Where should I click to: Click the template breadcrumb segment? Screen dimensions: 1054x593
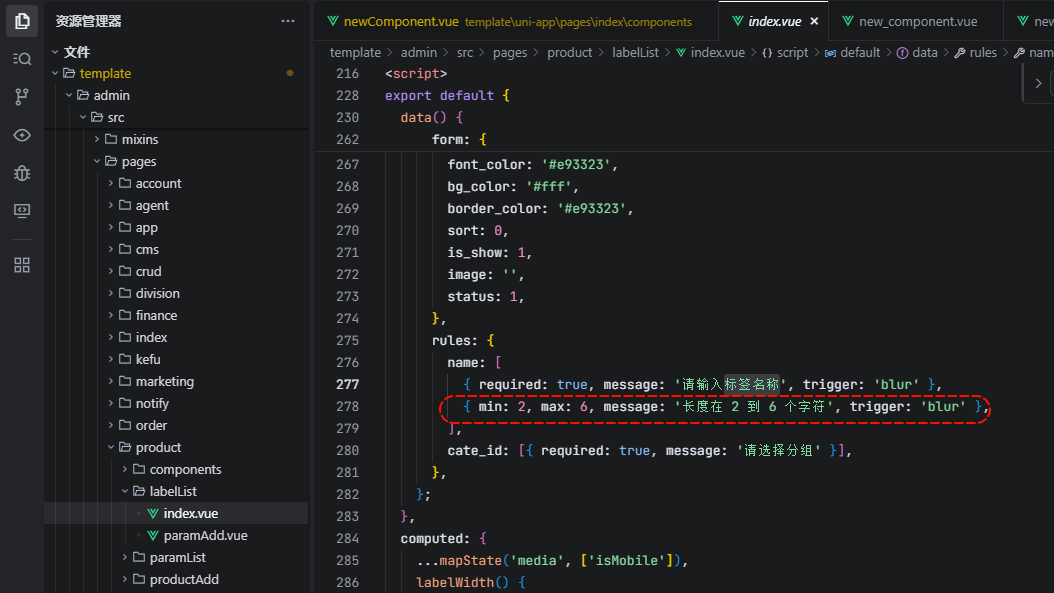(355, 52)
